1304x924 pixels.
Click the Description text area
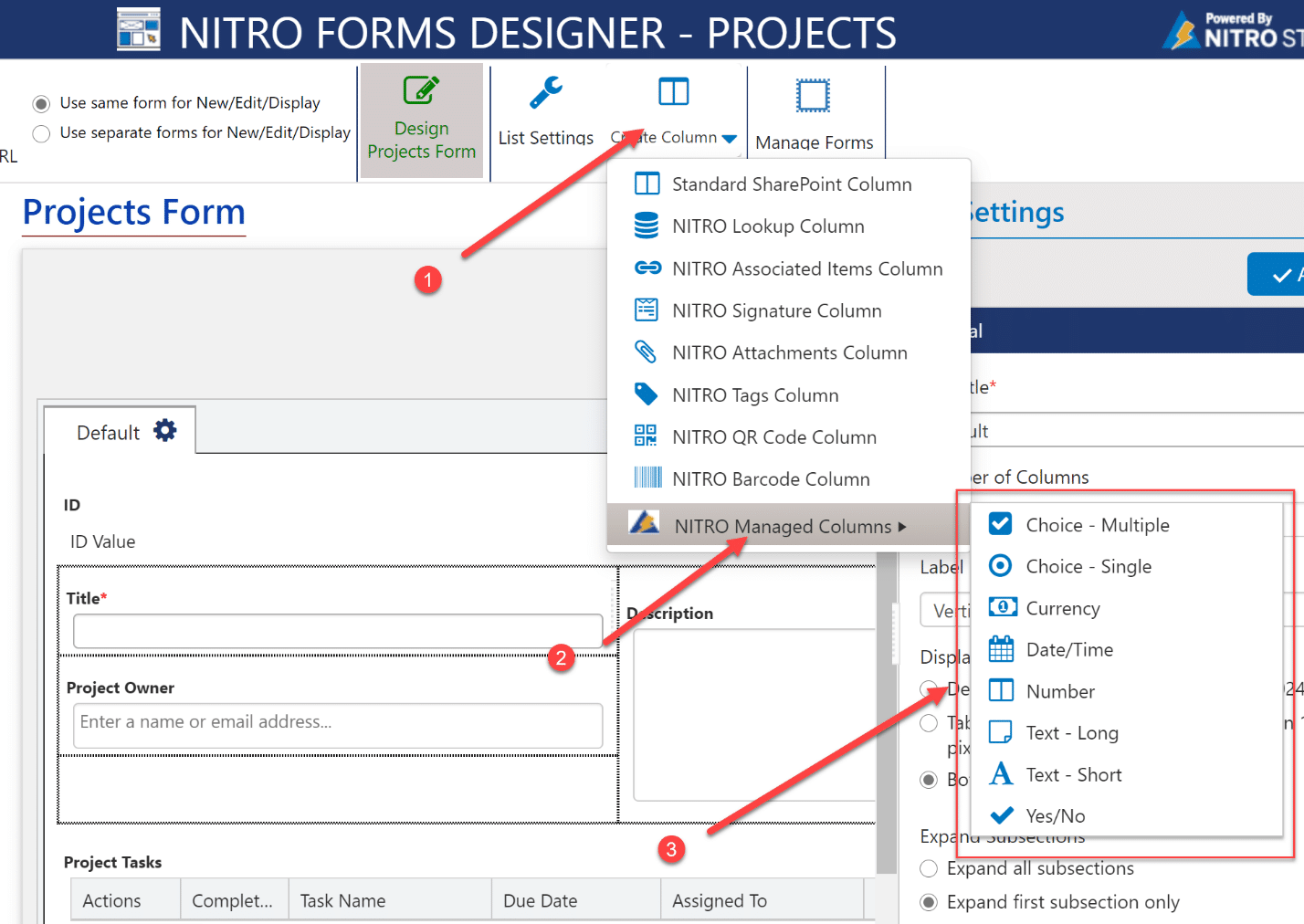pyautogui.click(x=754, y=714)
